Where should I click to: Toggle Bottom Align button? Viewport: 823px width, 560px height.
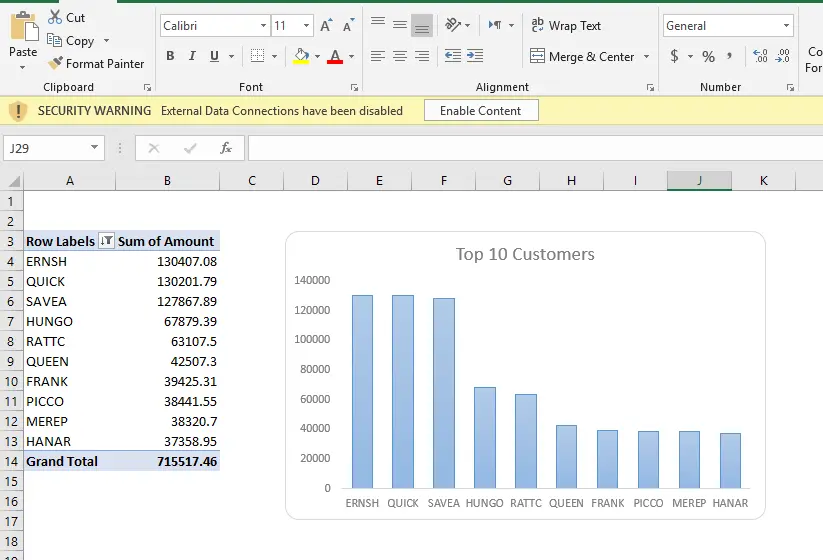click(422, 25)
